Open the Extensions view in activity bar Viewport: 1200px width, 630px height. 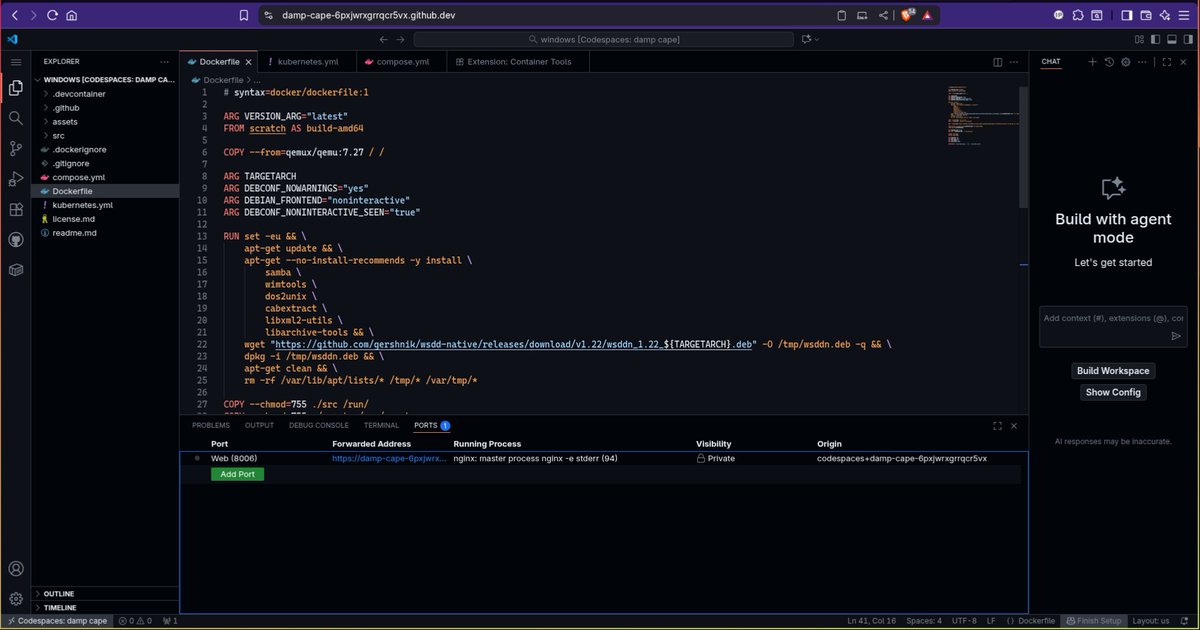coord(16,210)
